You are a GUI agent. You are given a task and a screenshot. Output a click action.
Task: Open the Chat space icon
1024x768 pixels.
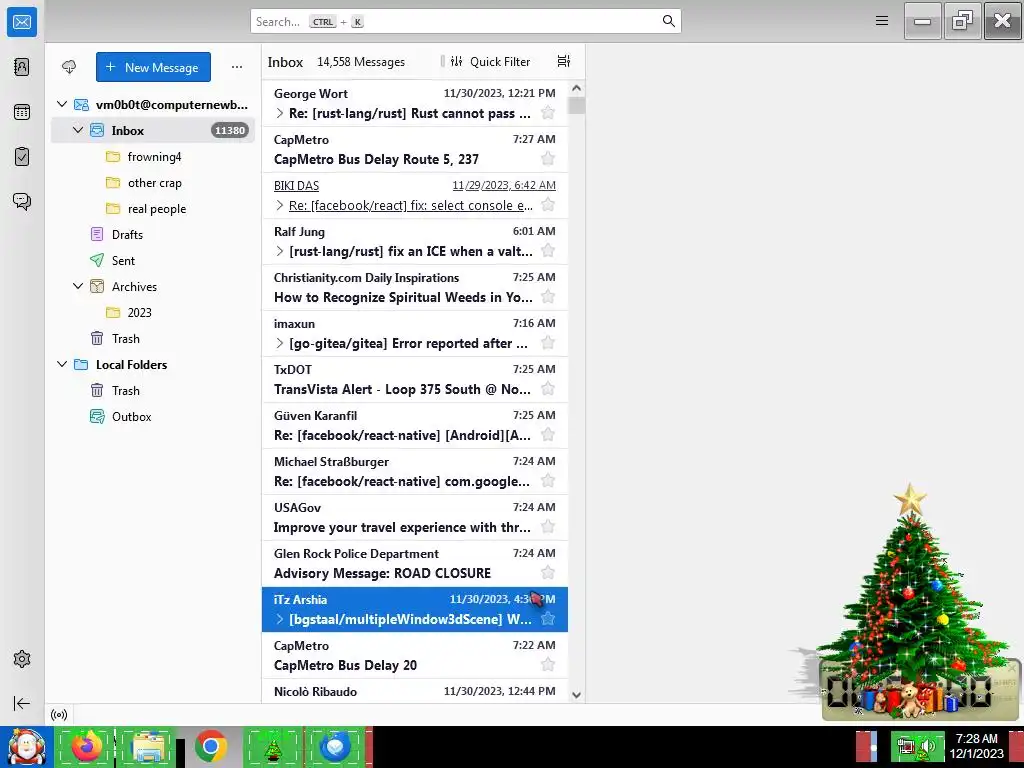tap(22, 201)
